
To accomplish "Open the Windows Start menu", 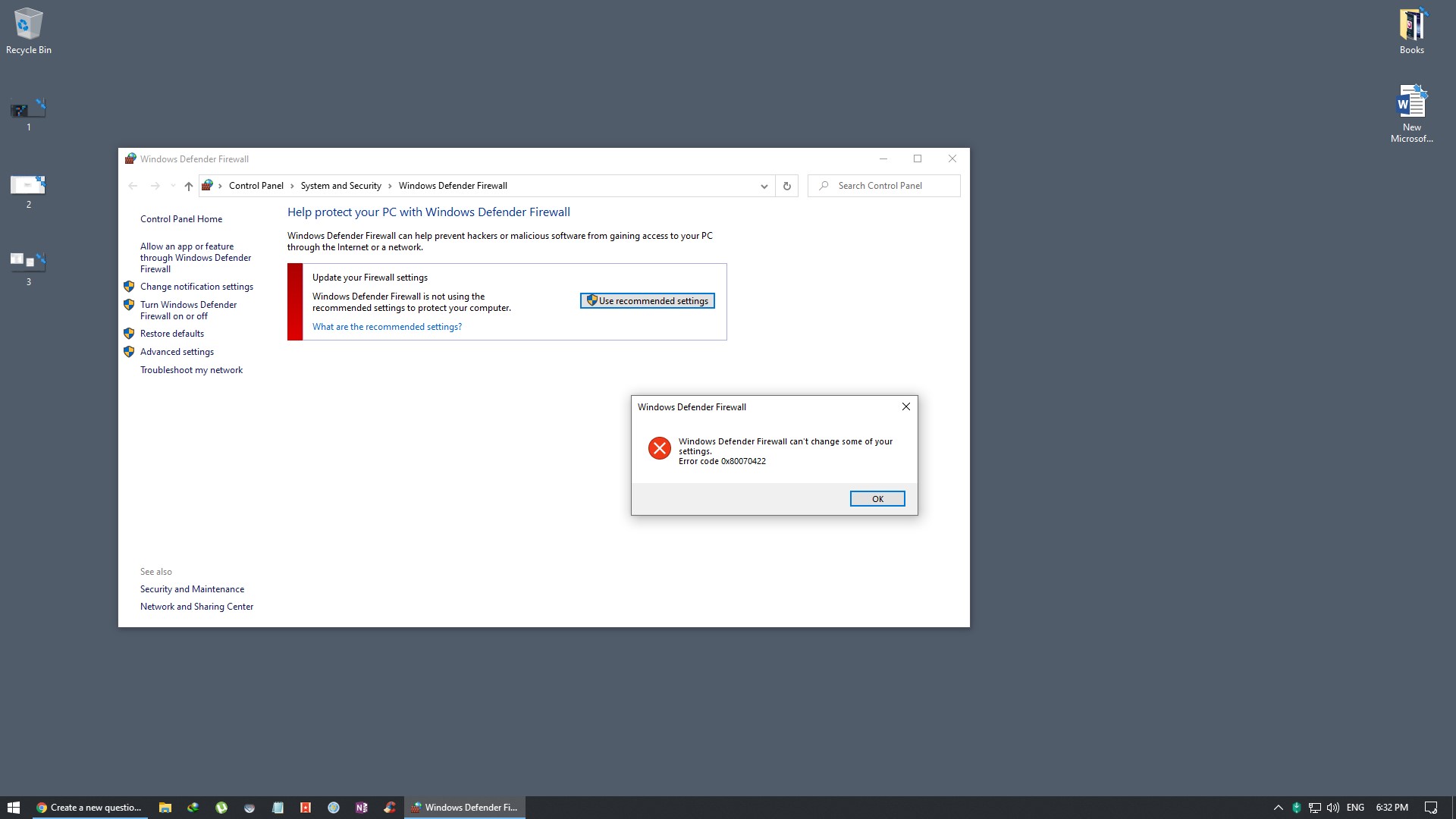I will (x=14, y=808).
